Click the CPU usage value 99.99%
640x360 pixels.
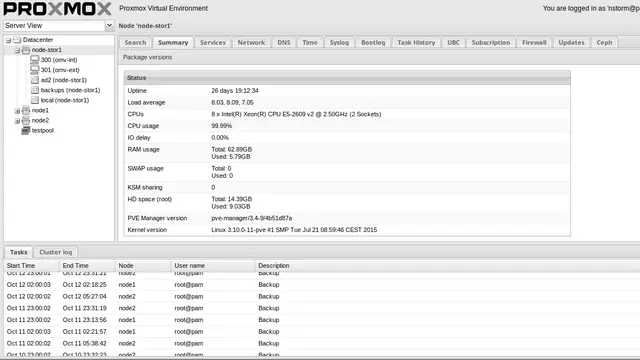tap(222, 126)
